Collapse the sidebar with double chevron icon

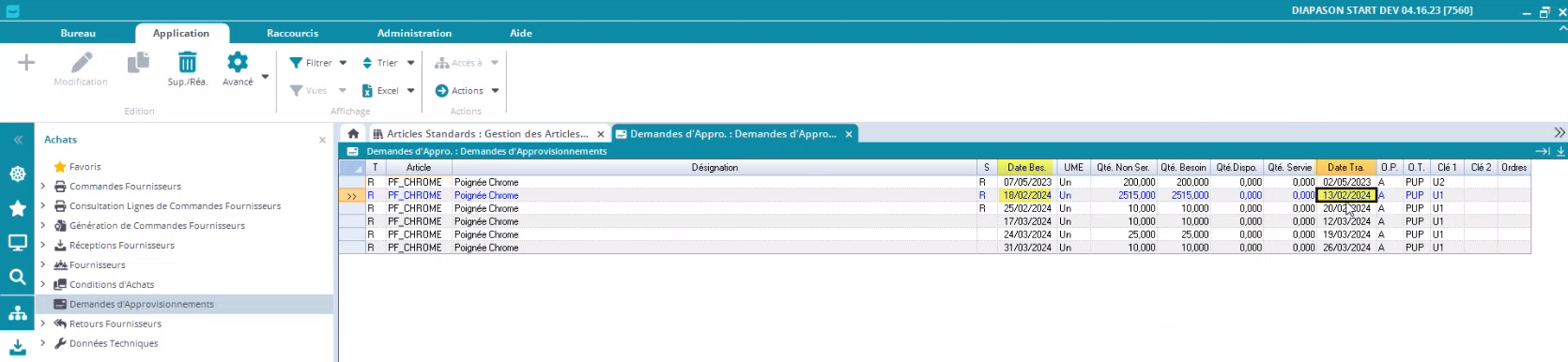pyautogui.click(x=17, y=140)
